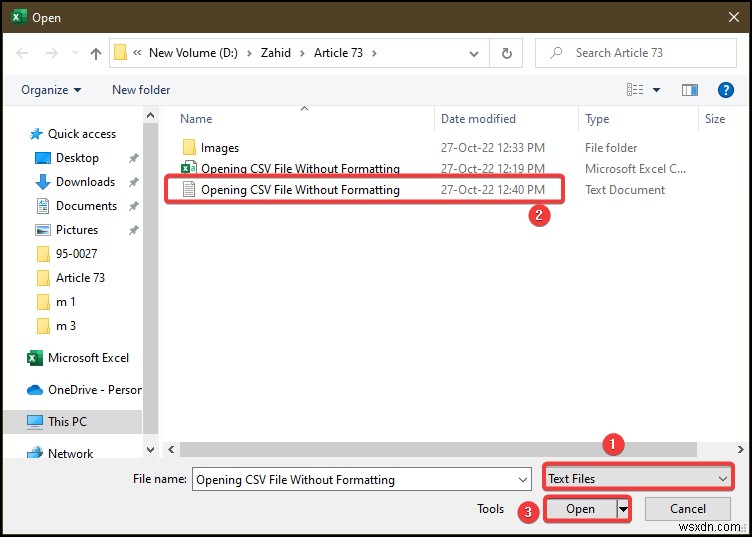Viewport: 752px width, 537px height.
Task: Click the Forward navigation arrow
Action: click(x=52, y=53)
